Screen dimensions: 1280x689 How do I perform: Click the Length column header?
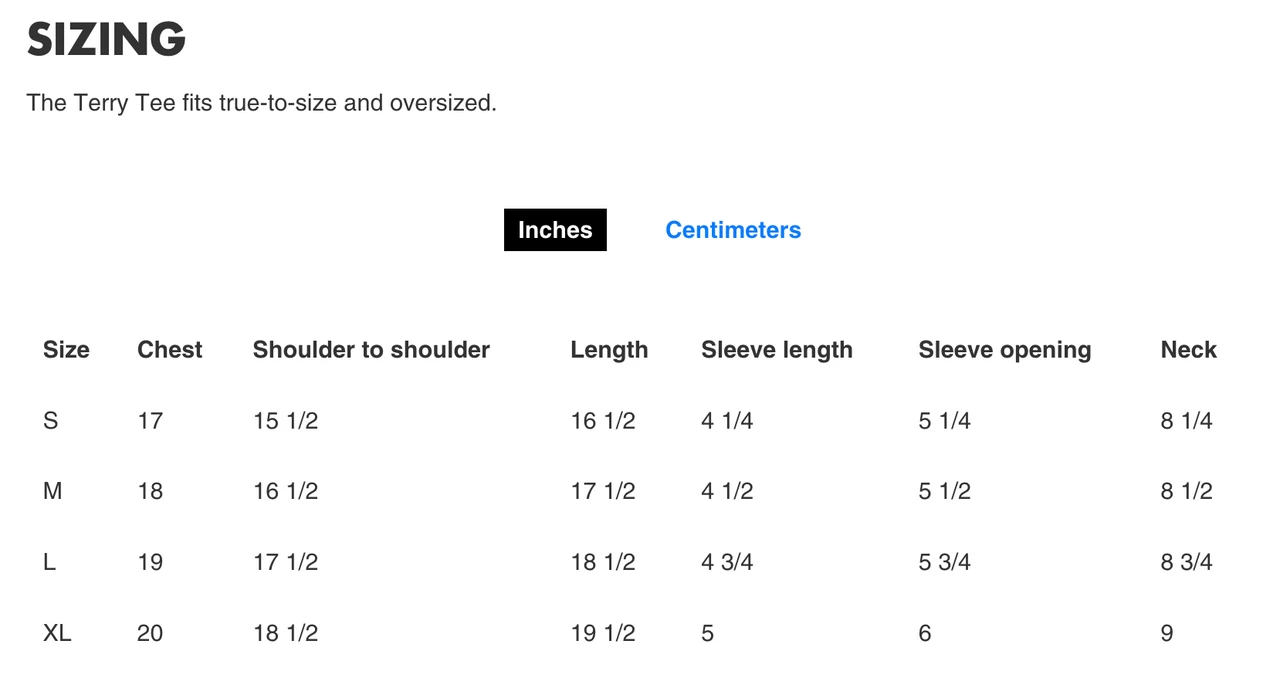pos(609,350)
